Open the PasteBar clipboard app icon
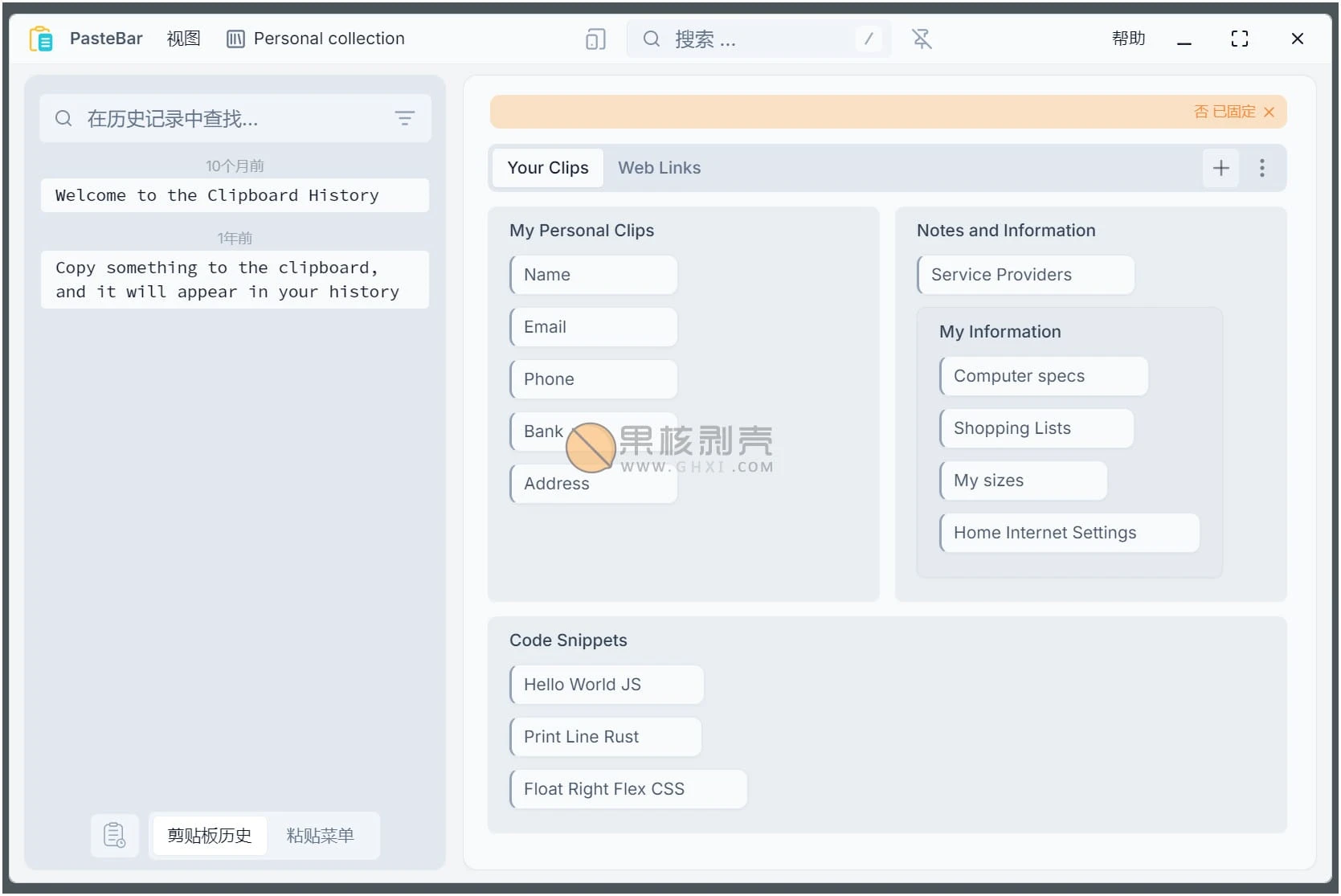Screen dimensions: 1341x896 [41, 38]
